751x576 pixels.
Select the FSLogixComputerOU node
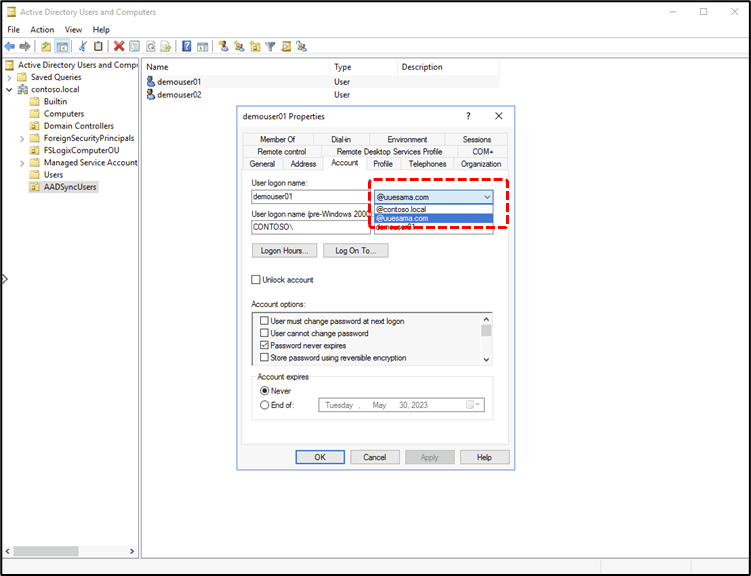(81, 150)
